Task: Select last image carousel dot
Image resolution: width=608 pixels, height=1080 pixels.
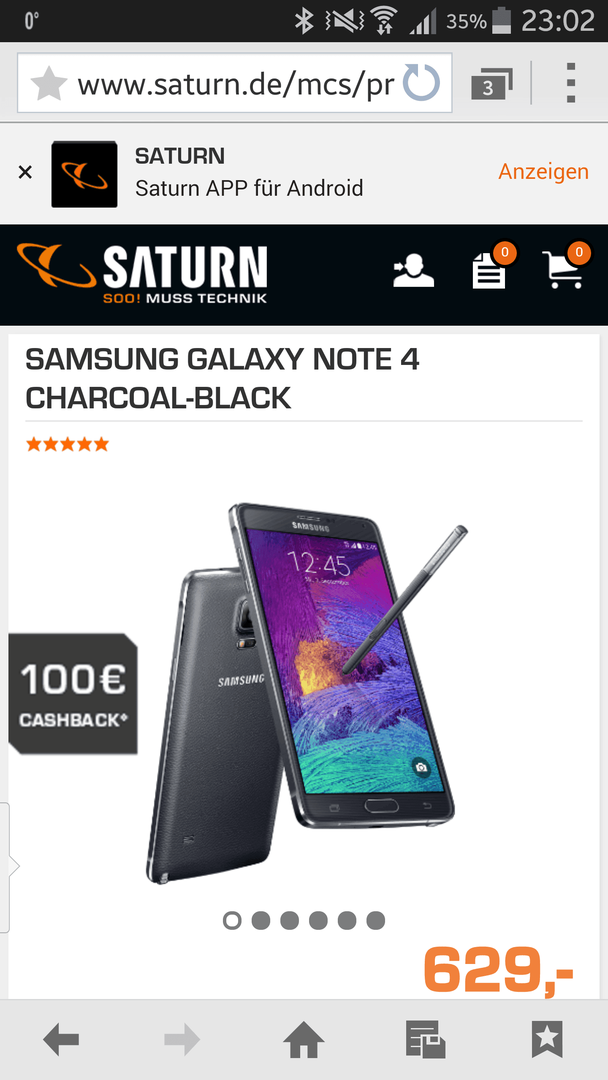Action: point(375,920)
